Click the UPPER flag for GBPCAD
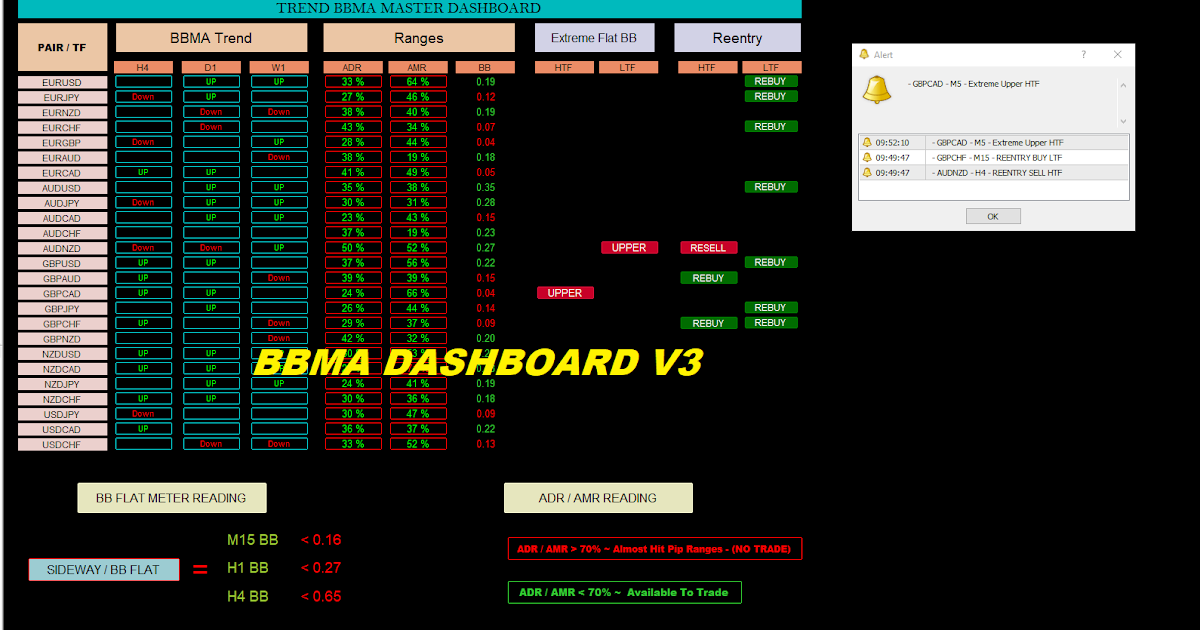The width and height of the screenshot is (1200, 630). pos(565,292)
